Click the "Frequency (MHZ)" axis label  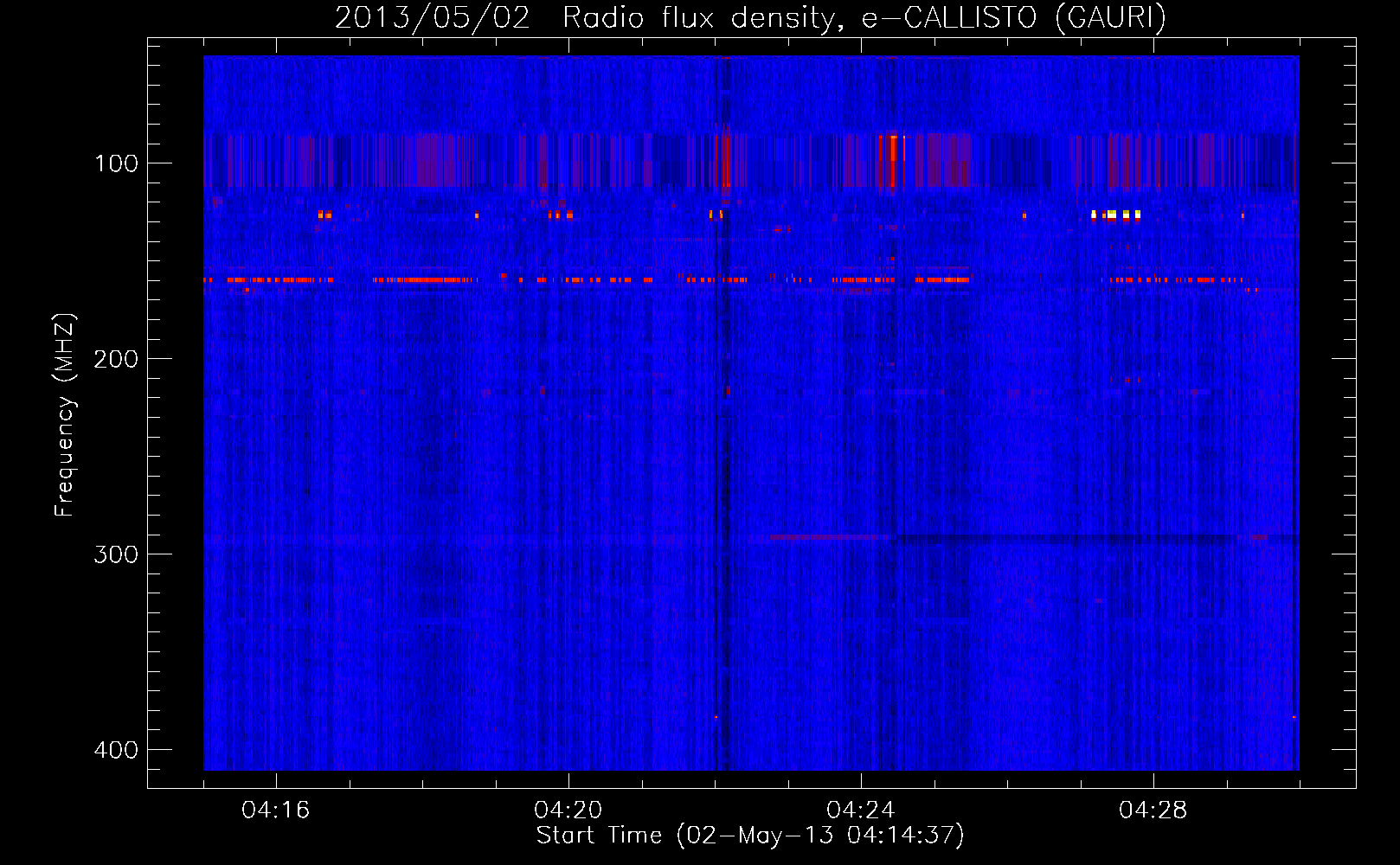tap(65, 415)
